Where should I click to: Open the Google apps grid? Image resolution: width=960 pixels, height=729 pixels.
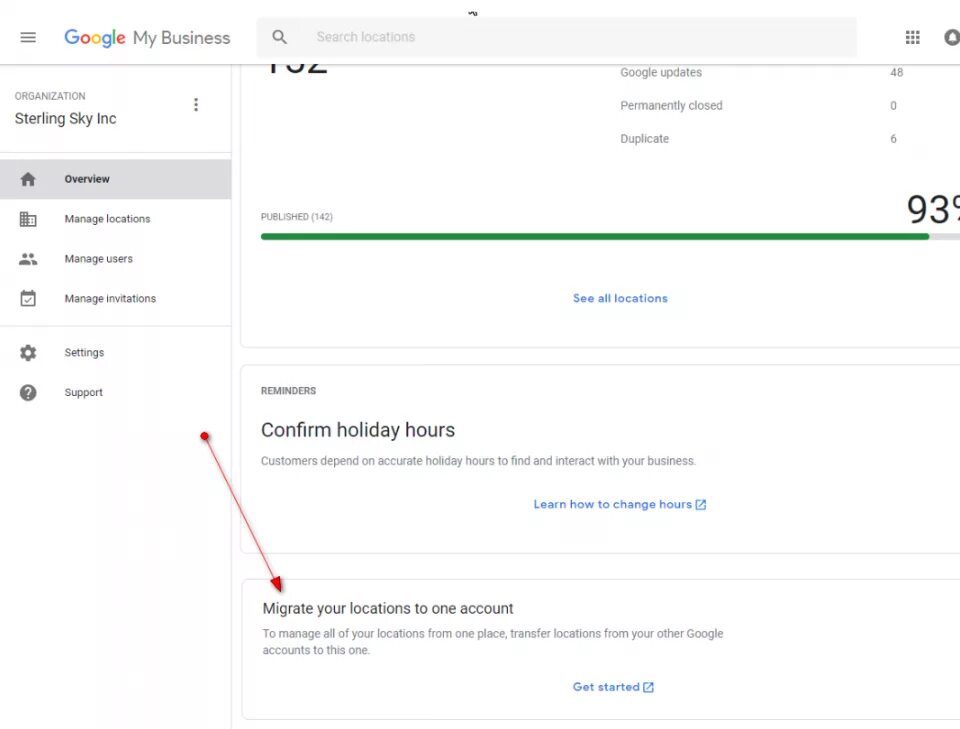coord(912,37)
